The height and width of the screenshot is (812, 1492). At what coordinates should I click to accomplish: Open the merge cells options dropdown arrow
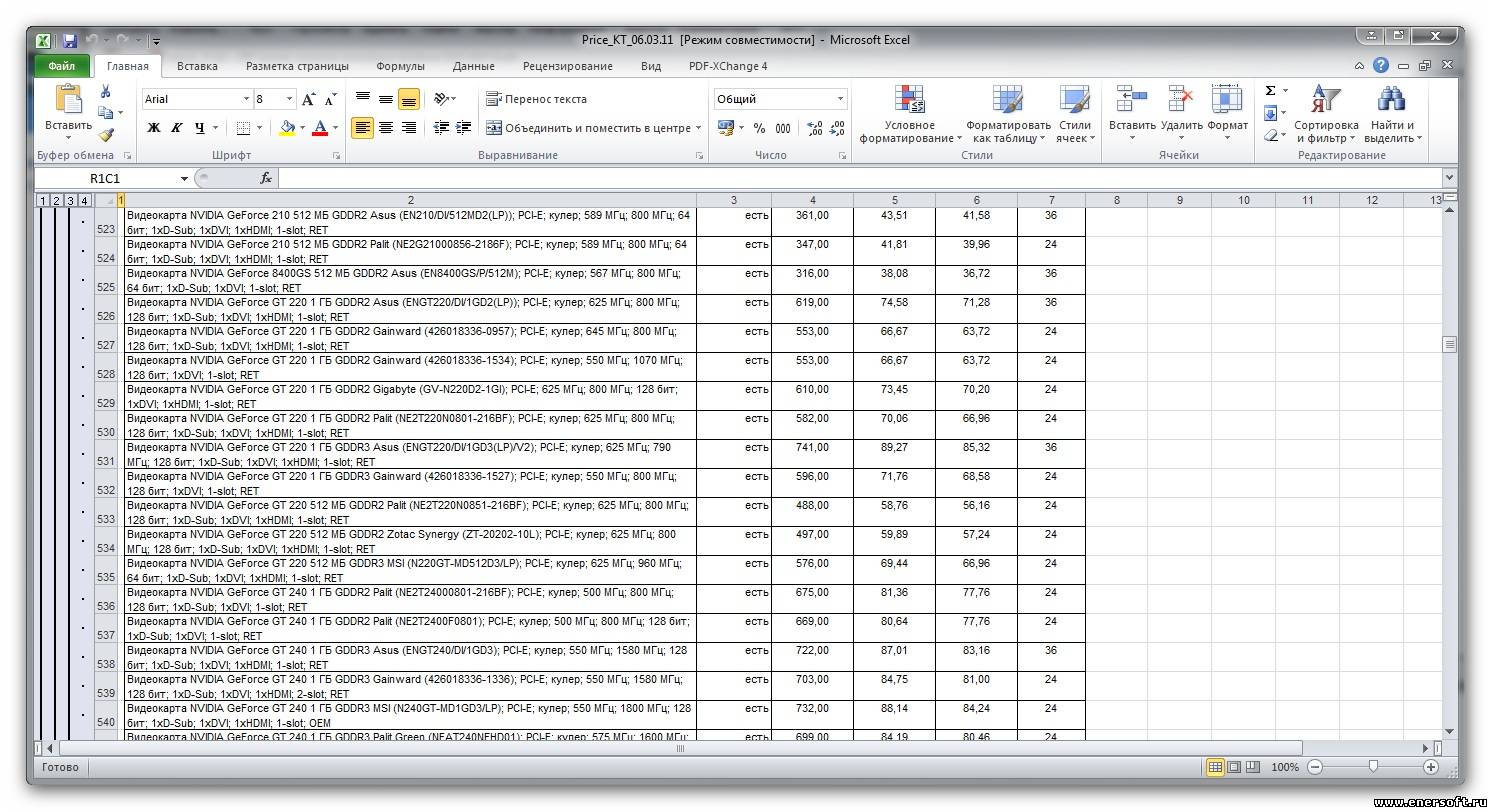[699, 127]
